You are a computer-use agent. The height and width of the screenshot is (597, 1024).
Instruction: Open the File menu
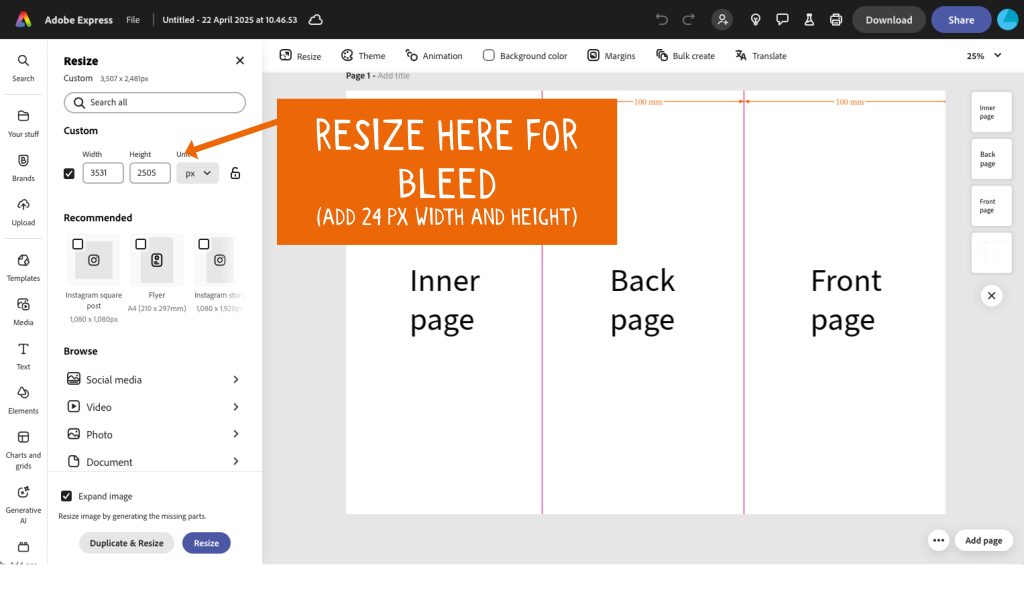(x=132, y=20)
